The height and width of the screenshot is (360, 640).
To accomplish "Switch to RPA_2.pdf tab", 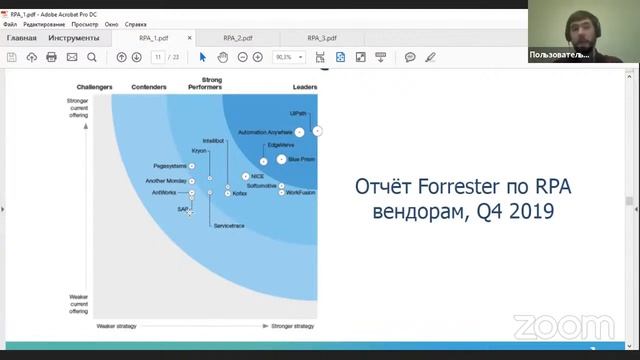I will click(238, 38).
